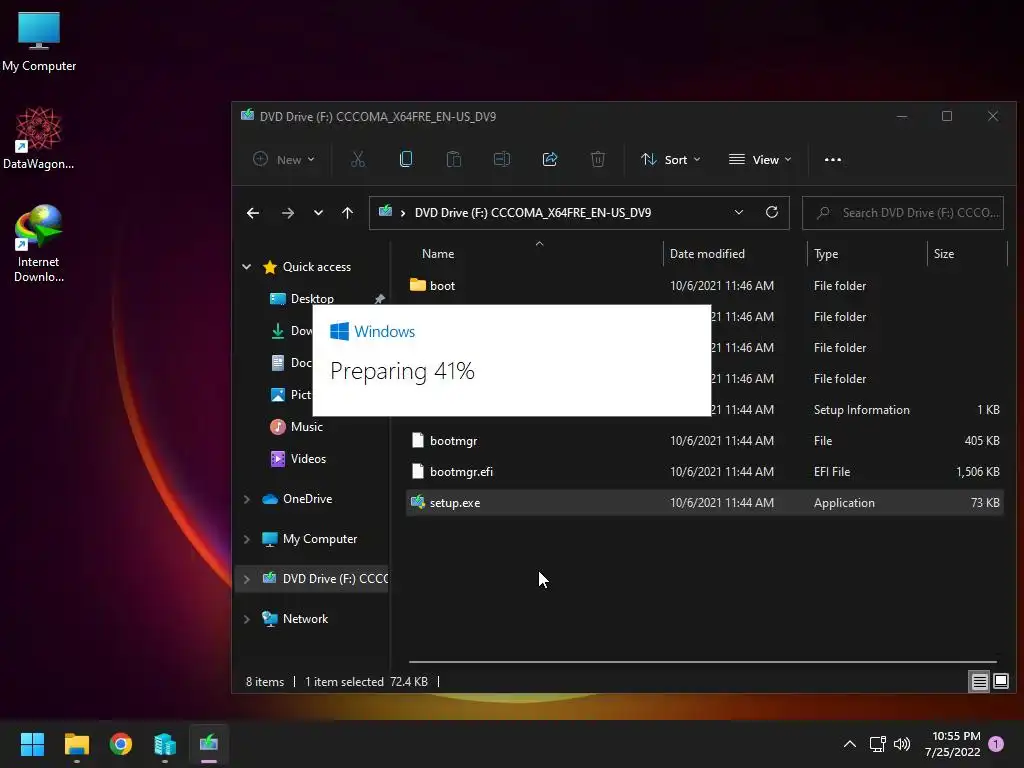Open the View dropdown menu
Screen dimensions: 1024x768
click(760, 159)
